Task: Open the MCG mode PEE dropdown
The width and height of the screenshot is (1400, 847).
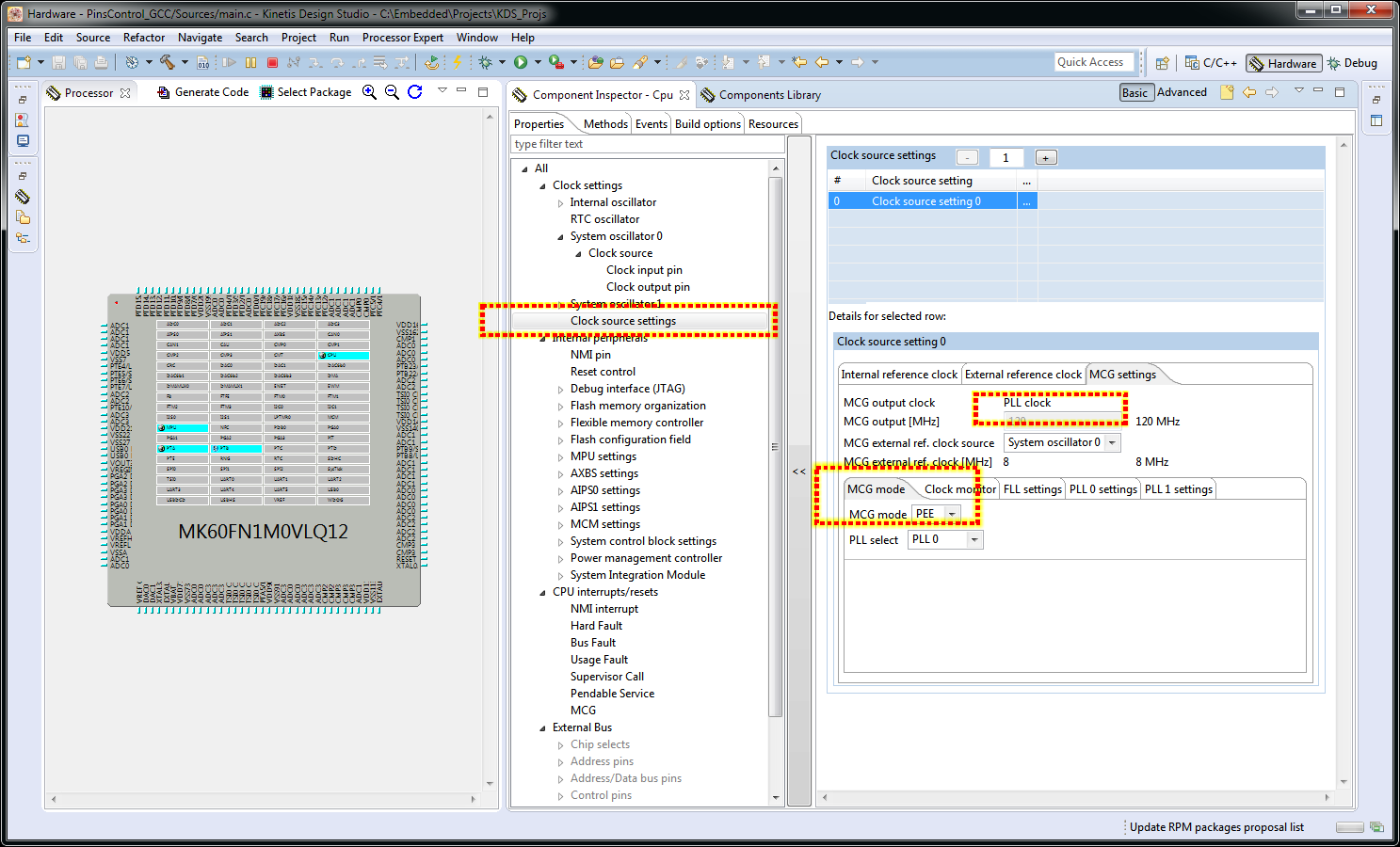Action: 952,514
